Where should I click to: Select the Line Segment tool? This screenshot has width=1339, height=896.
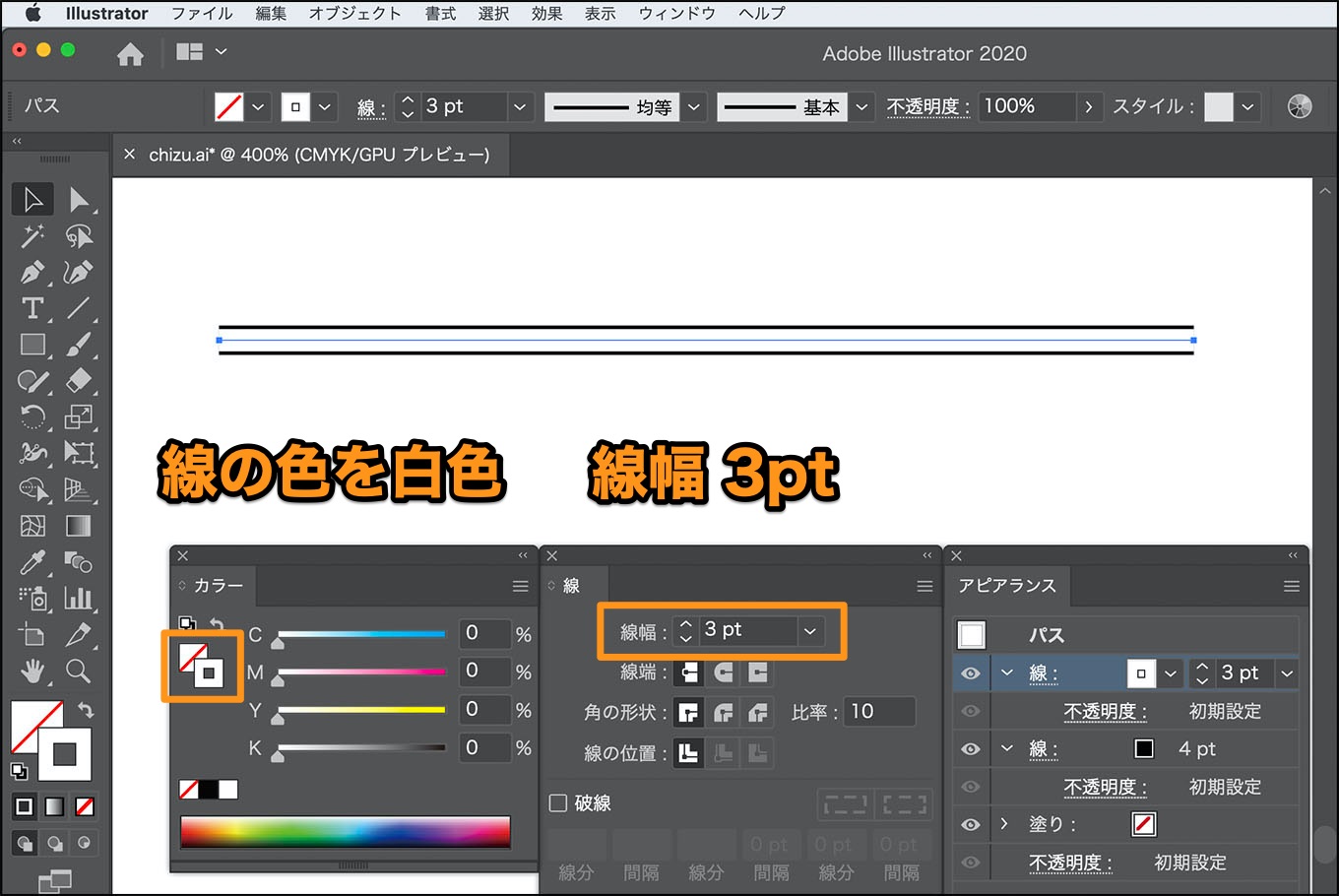79,308
